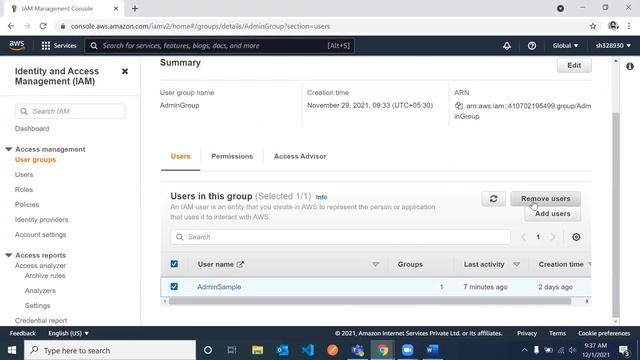Click the Cortana circle icon
The width and height of the screenshot is (640, 360).
pyautogui.click(x=208, y=350)
